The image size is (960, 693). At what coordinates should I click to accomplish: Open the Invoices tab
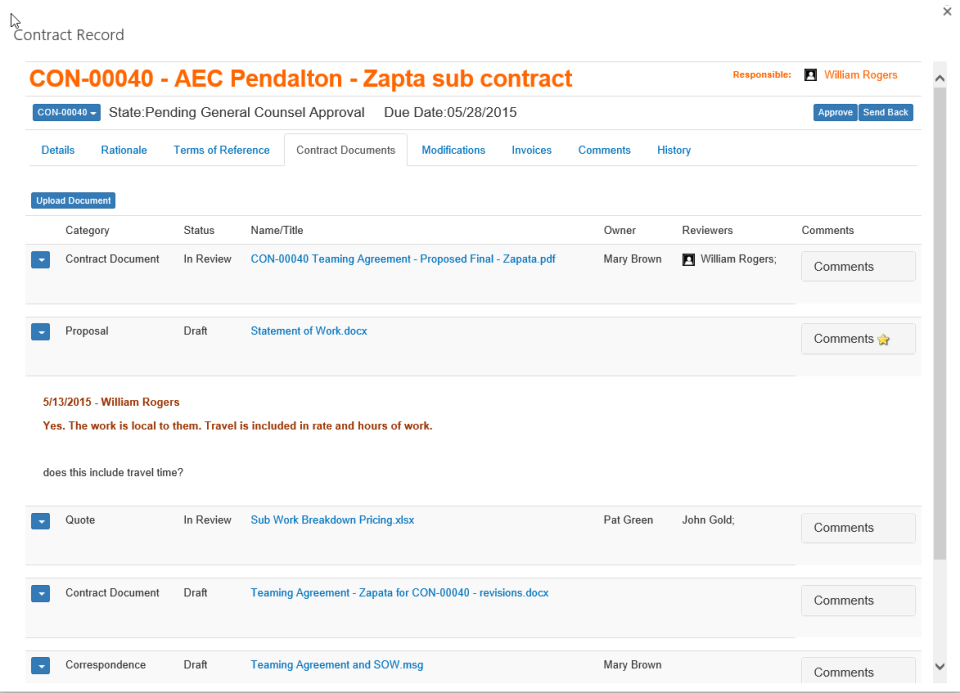531,150
